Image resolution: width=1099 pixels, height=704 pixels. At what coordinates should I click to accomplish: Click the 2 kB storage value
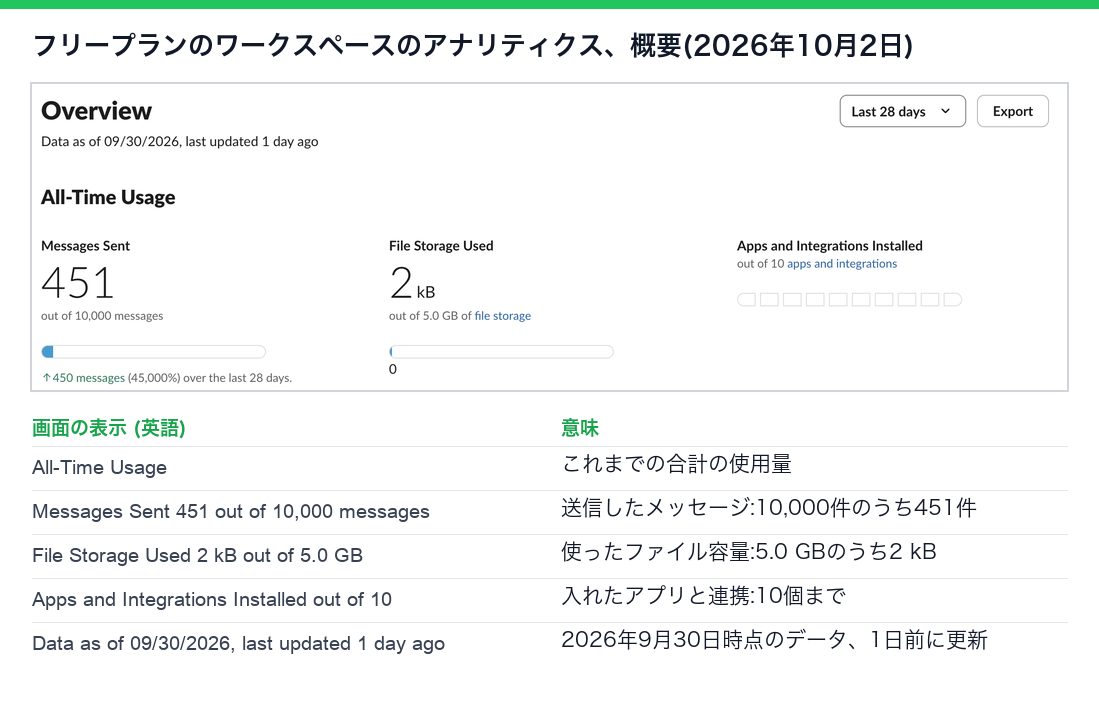(412, 283)
